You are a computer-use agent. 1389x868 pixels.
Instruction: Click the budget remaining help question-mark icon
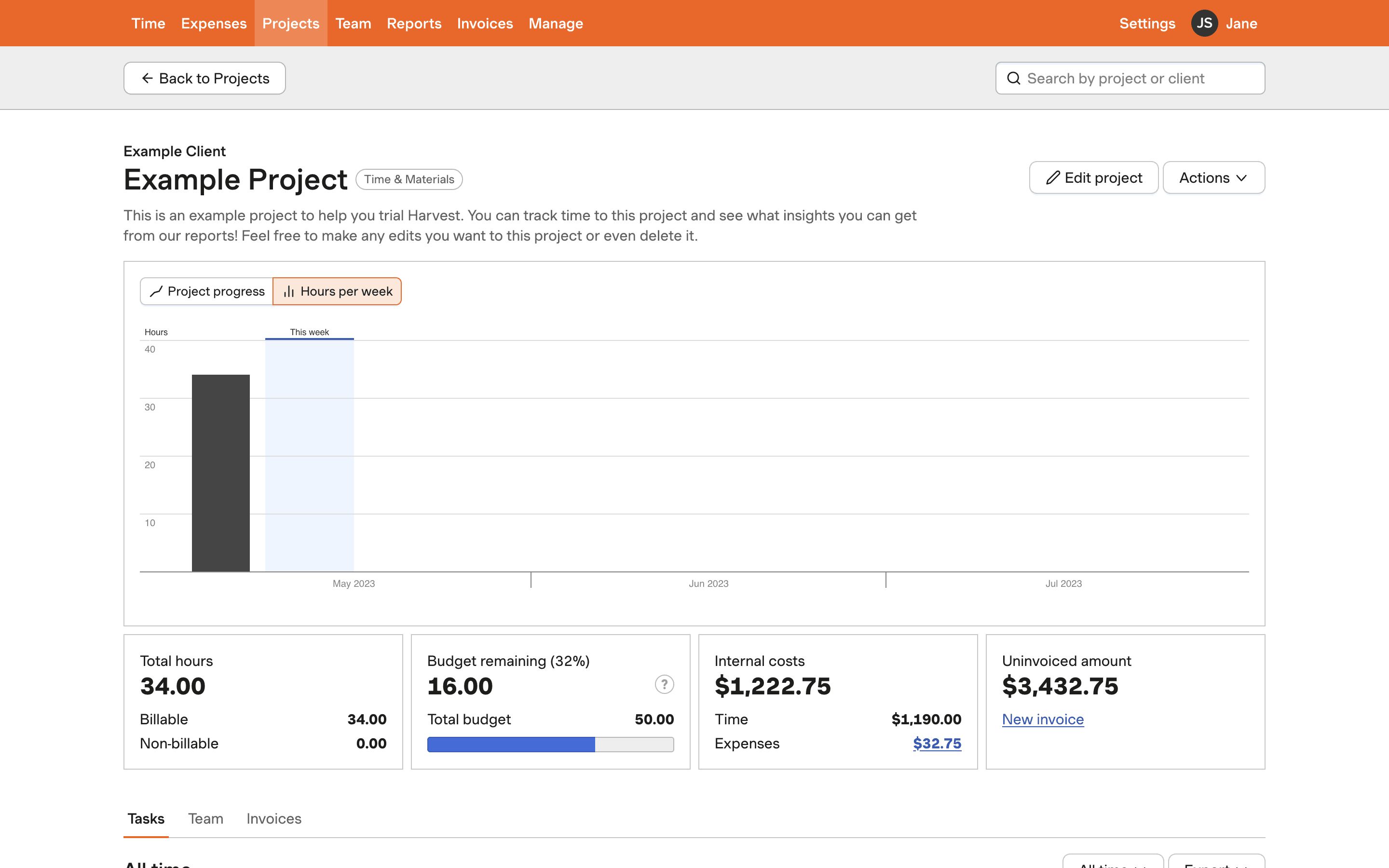[x=664, y=684]
